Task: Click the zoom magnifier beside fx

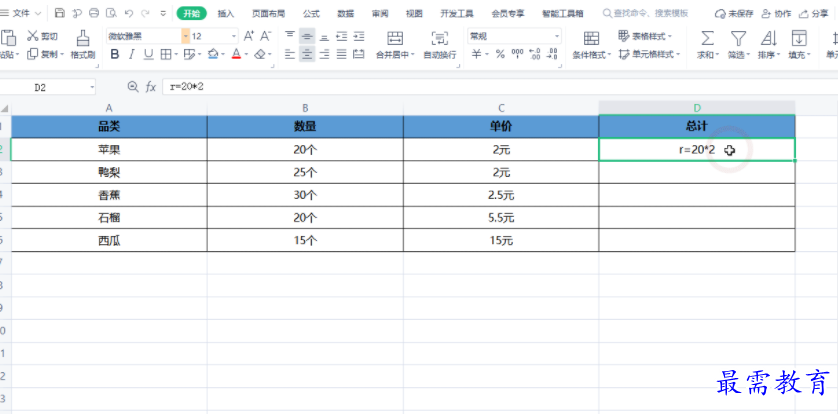Action: click(x=133, y=87)
